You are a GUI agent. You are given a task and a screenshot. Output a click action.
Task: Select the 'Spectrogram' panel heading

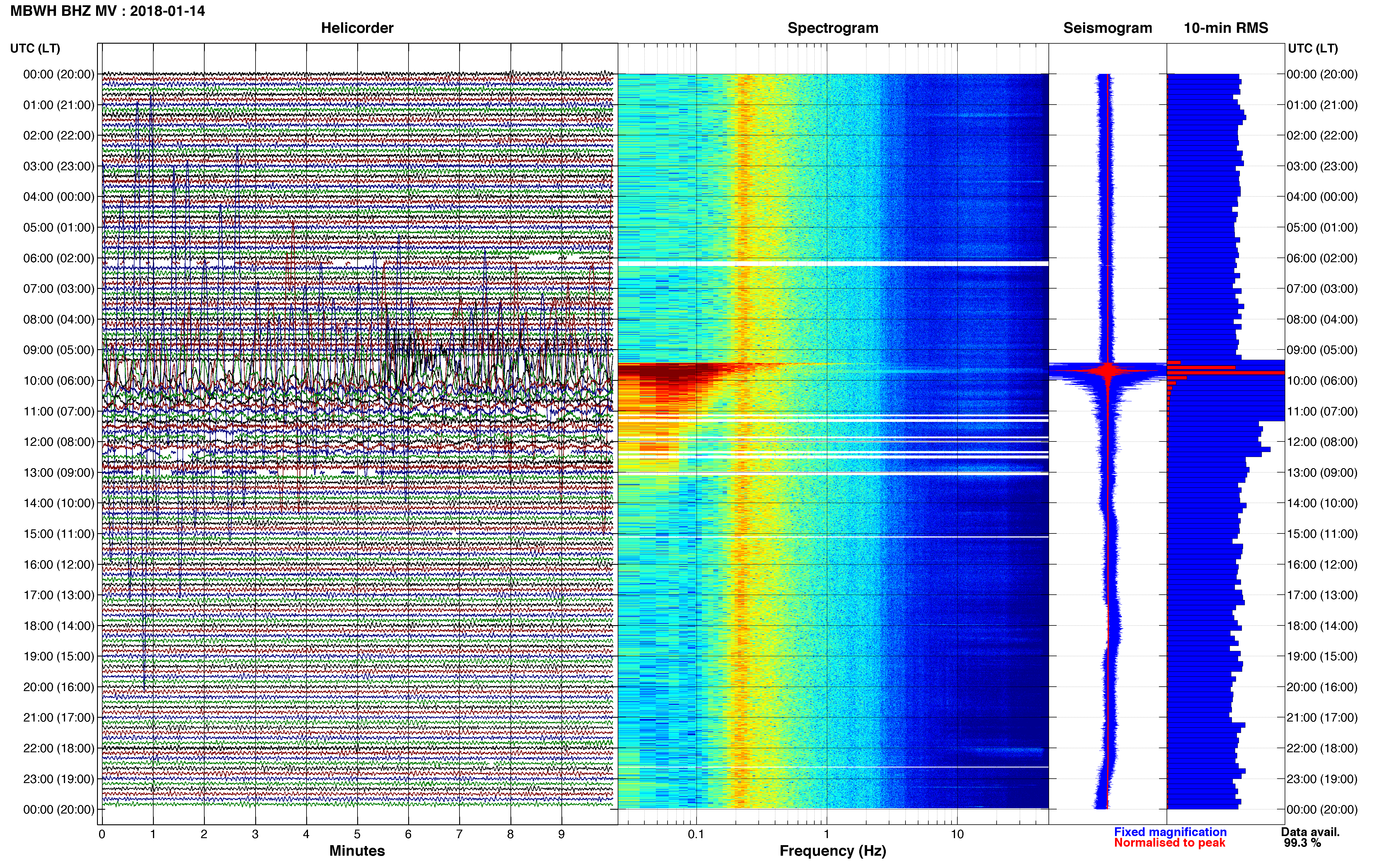[x=833, y=28]
